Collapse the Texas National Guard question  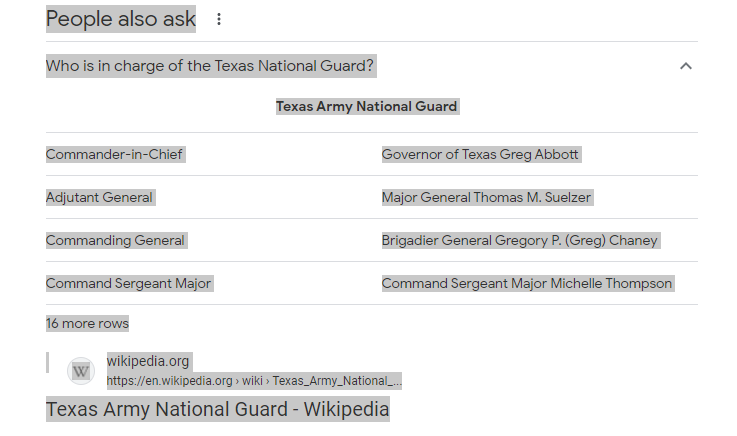pyautogui.click(x=685, y=67)
